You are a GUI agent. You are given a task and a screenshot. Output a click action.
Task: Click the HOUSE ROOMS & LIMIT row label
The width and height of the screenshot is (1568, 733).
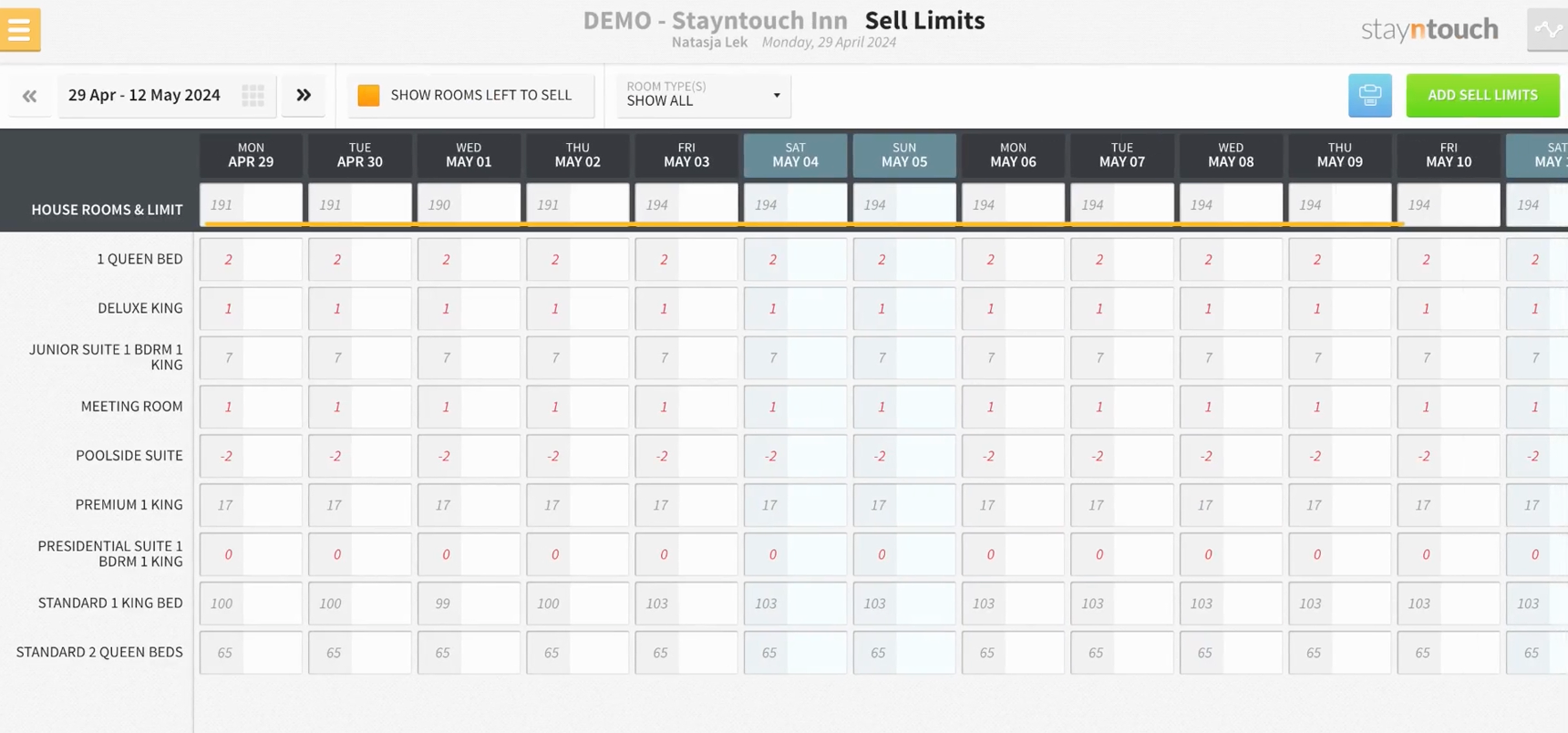point(107,210)
